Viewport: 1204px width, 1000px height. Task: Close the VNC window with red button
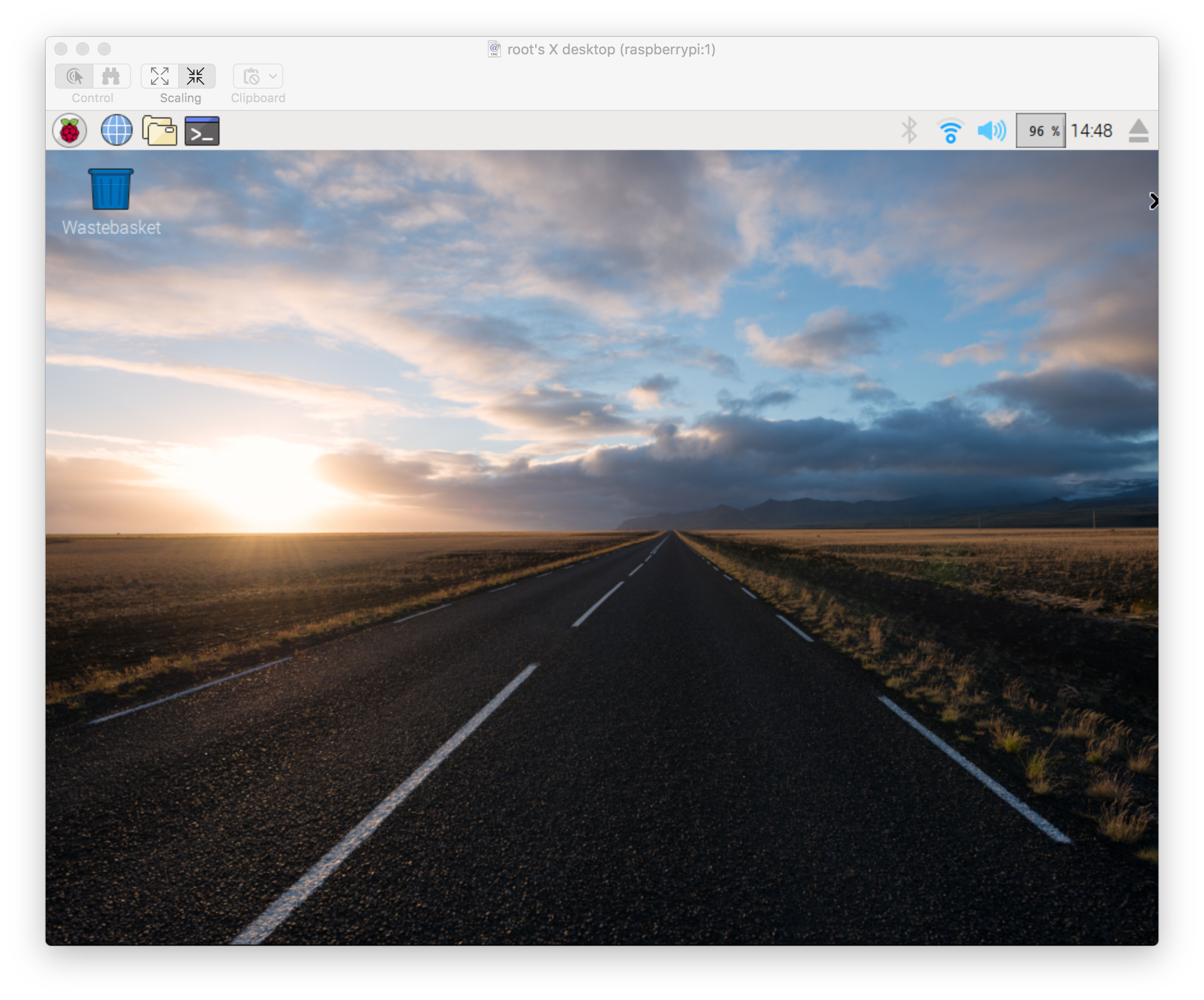point(61,49)
